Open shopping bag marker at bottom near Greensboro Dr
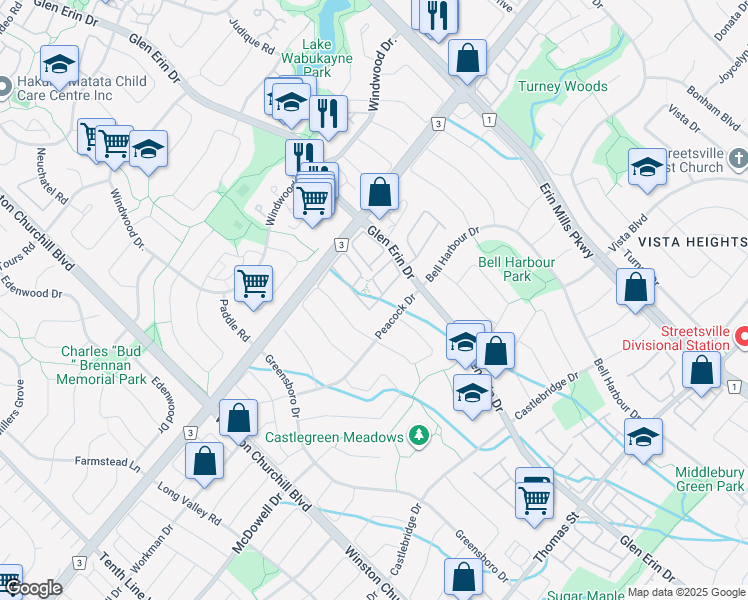748x600 pixels. 464,578
